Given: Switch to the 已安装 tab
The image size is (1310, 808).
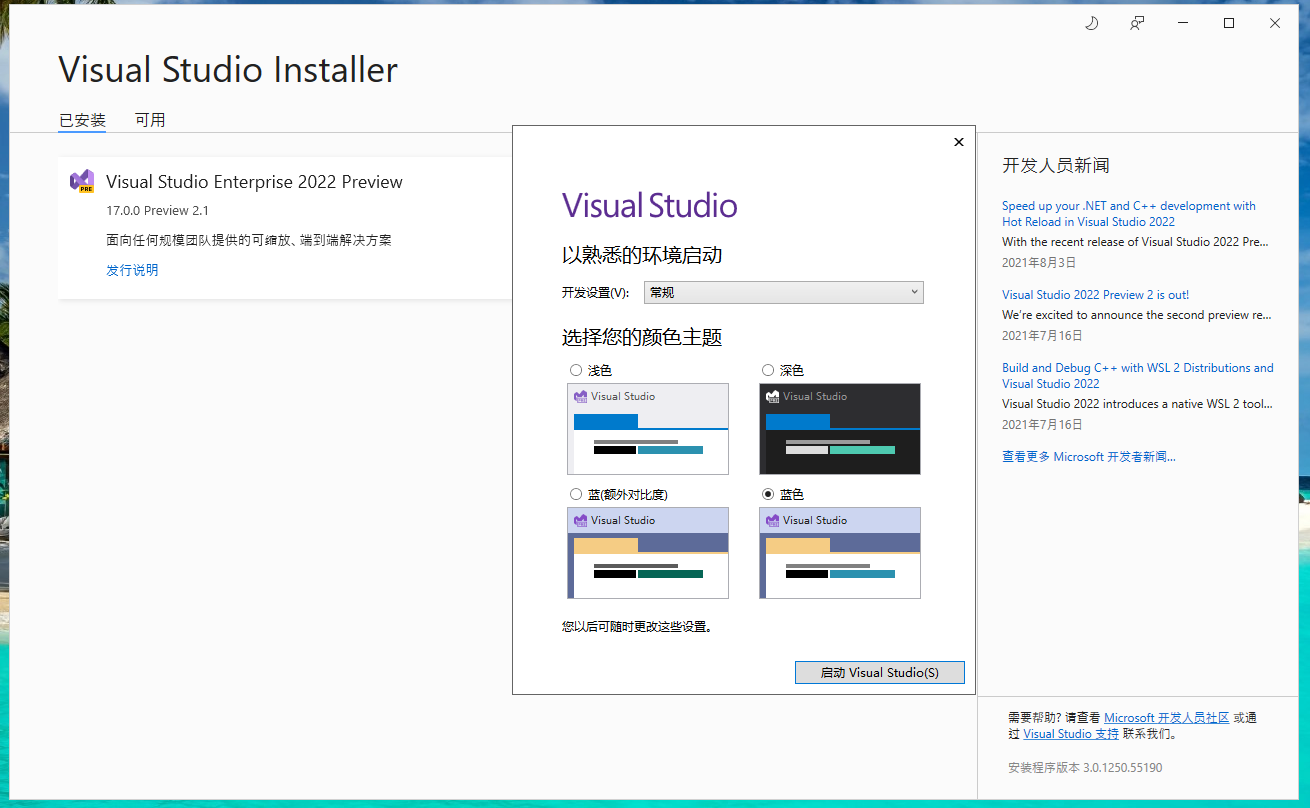Looking at the screenshot, I should pos(82,120).
